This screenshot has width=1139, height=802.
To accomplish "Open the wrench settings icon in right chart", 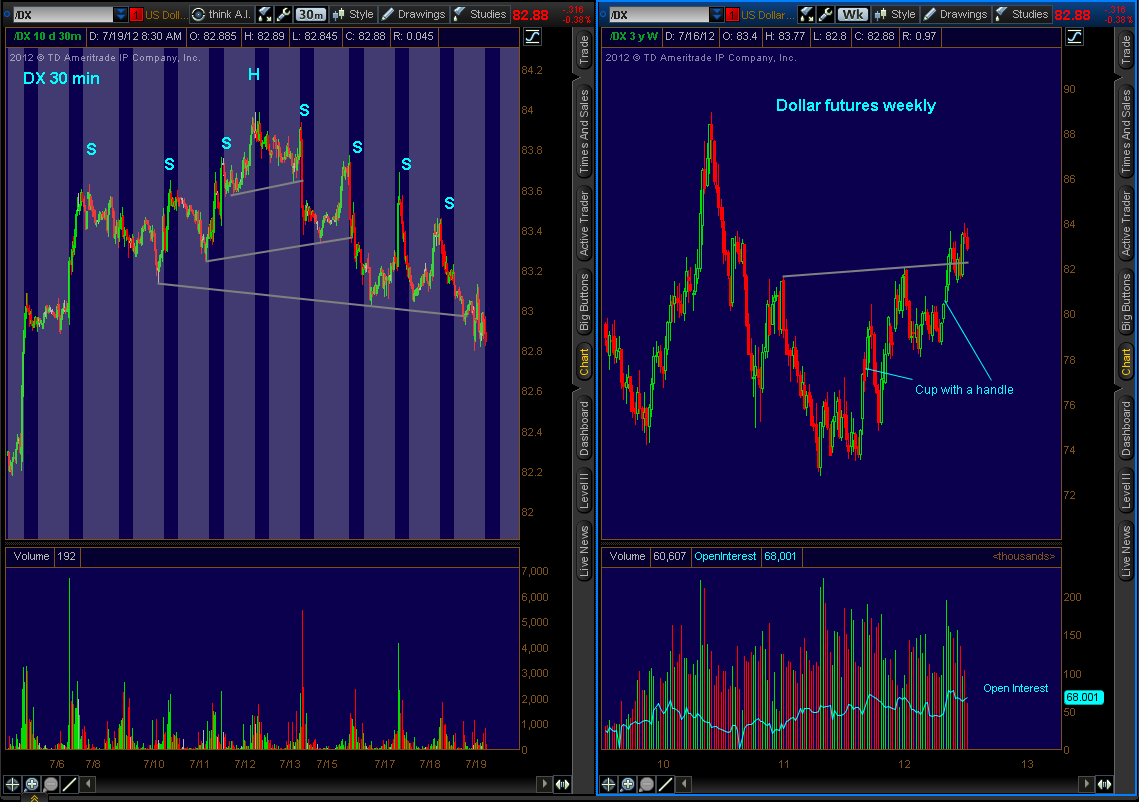I will 825,14.
